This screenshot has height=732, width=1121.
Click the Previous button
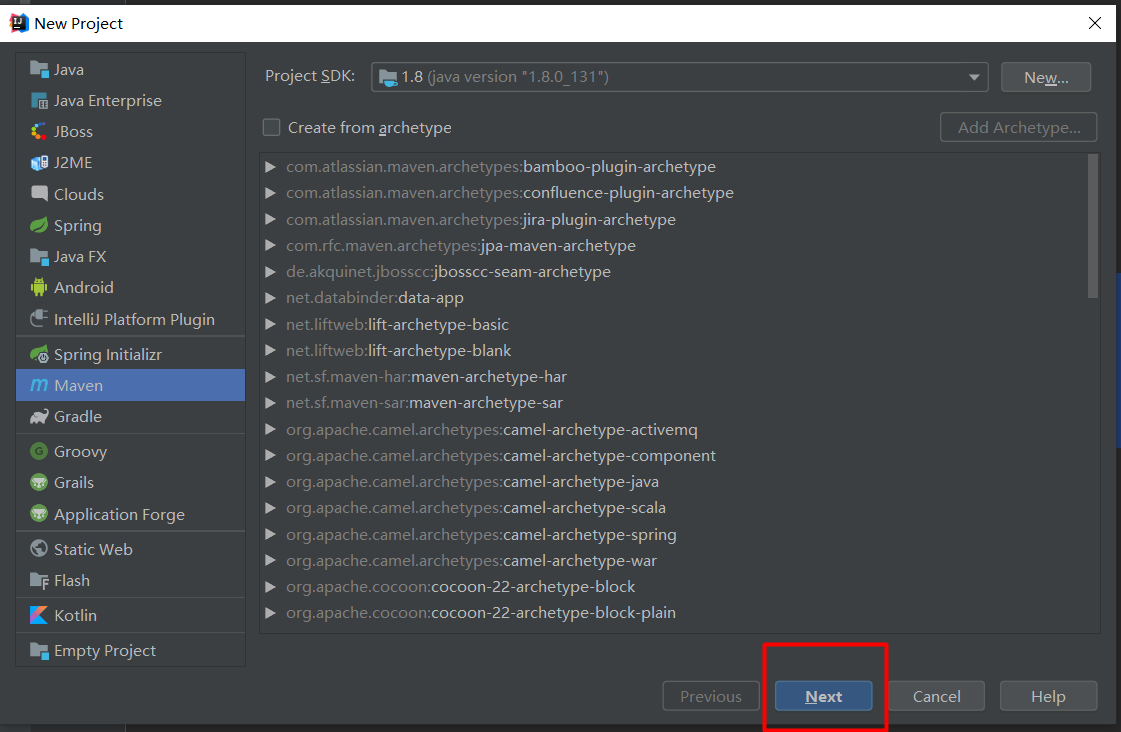pyautogui.click(x=711, y=696)
